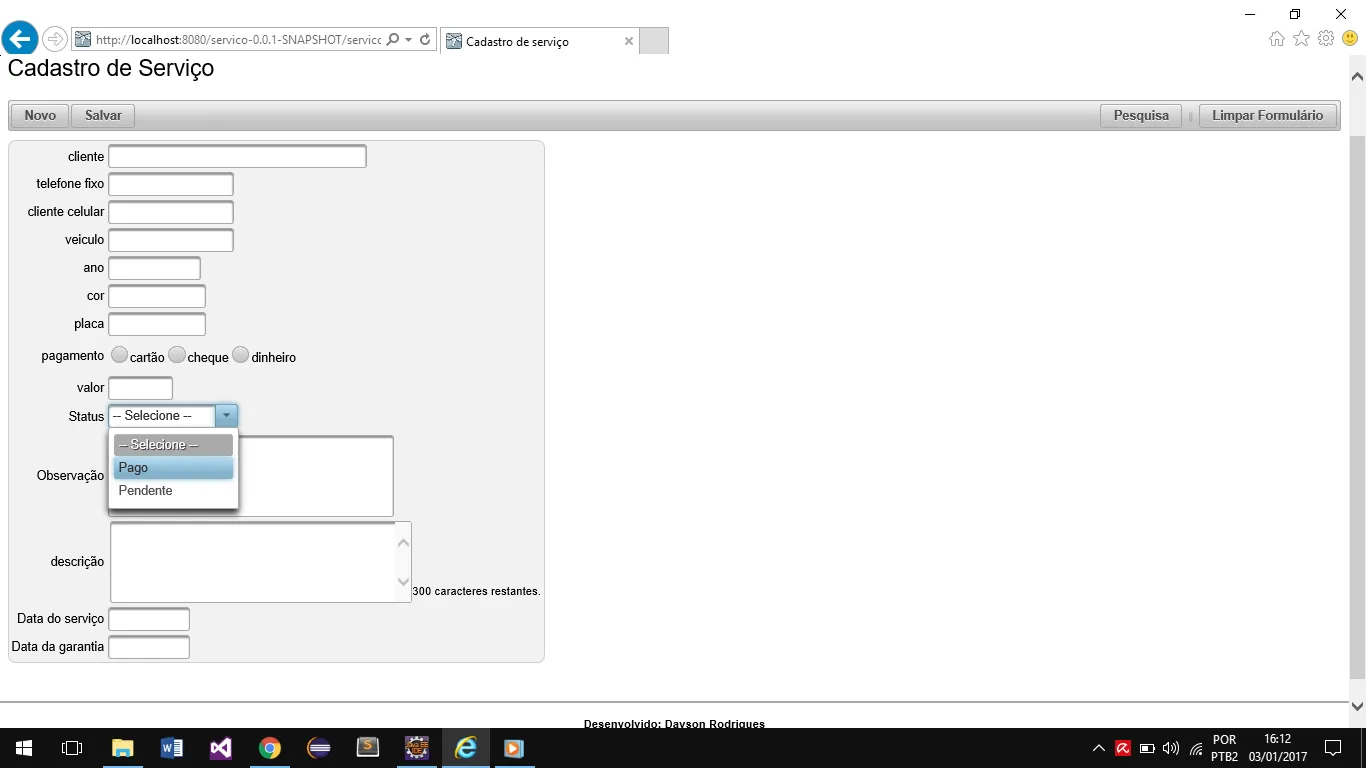
Task: Focus the descrição text area
Action: coord(261,562)
